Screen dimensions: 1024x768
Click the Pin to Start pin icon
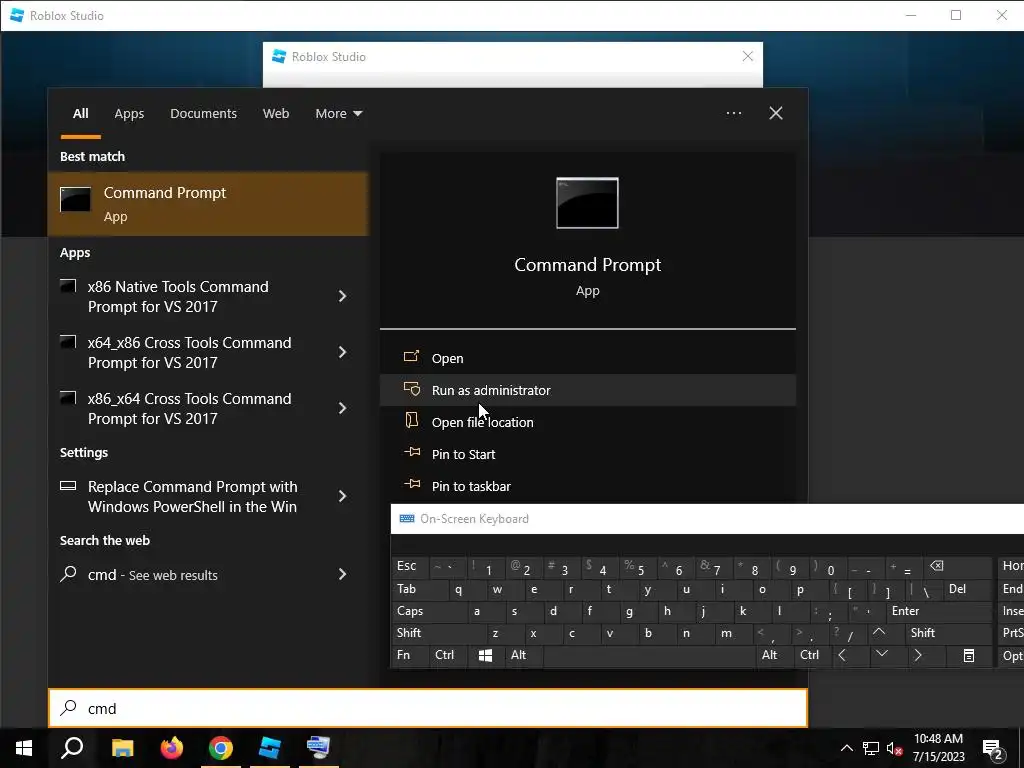pos(412,452)
